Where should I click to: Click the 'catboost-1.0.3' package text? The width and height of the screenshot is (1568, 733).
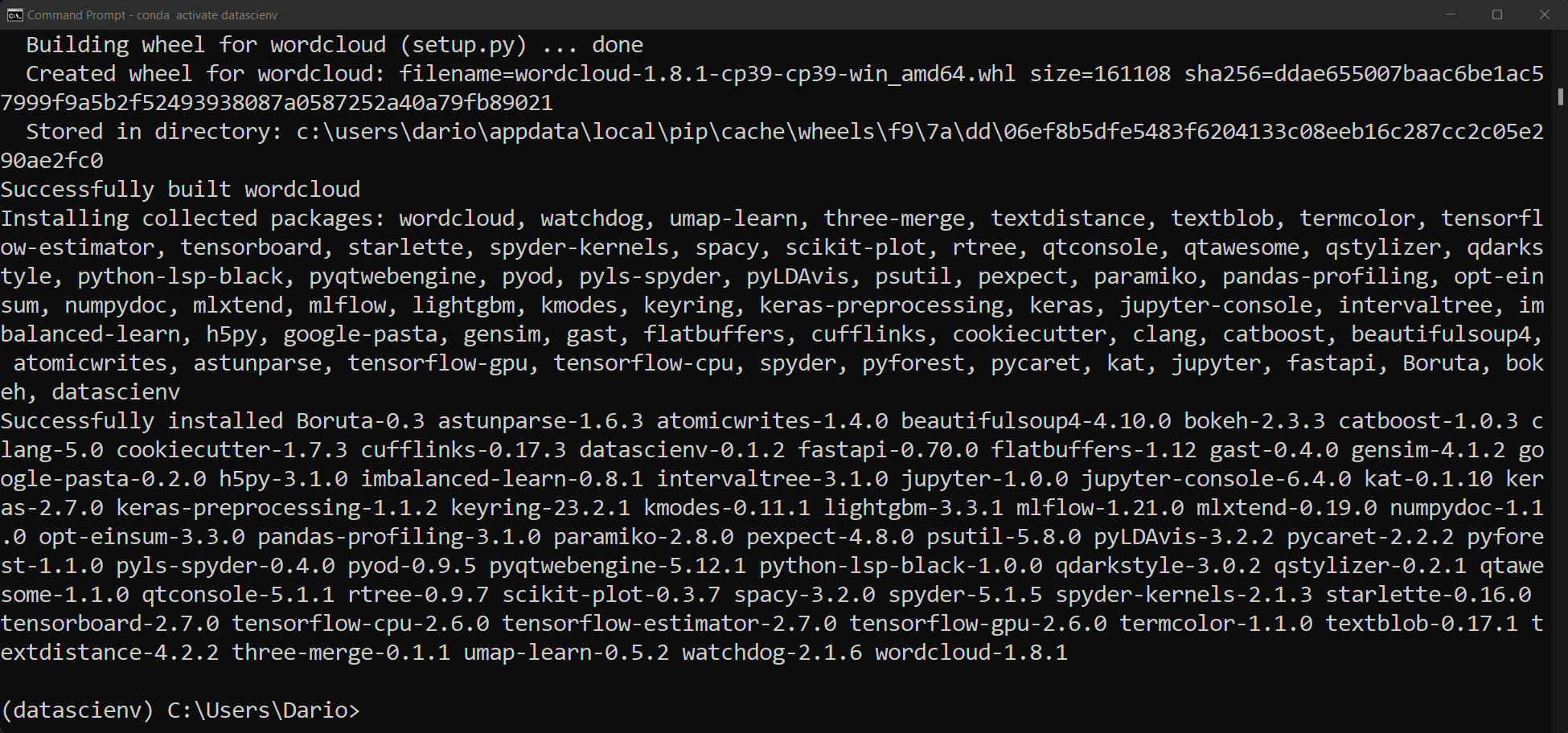click(x=1428, y=421)
